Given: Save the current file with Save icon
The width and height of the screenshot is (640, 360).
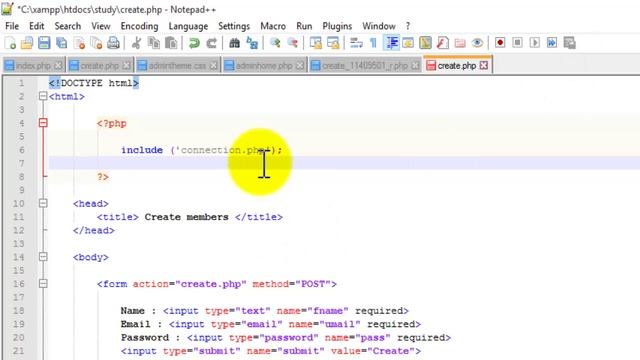Looking at the screenshot, I should click(x=44, y=43).
